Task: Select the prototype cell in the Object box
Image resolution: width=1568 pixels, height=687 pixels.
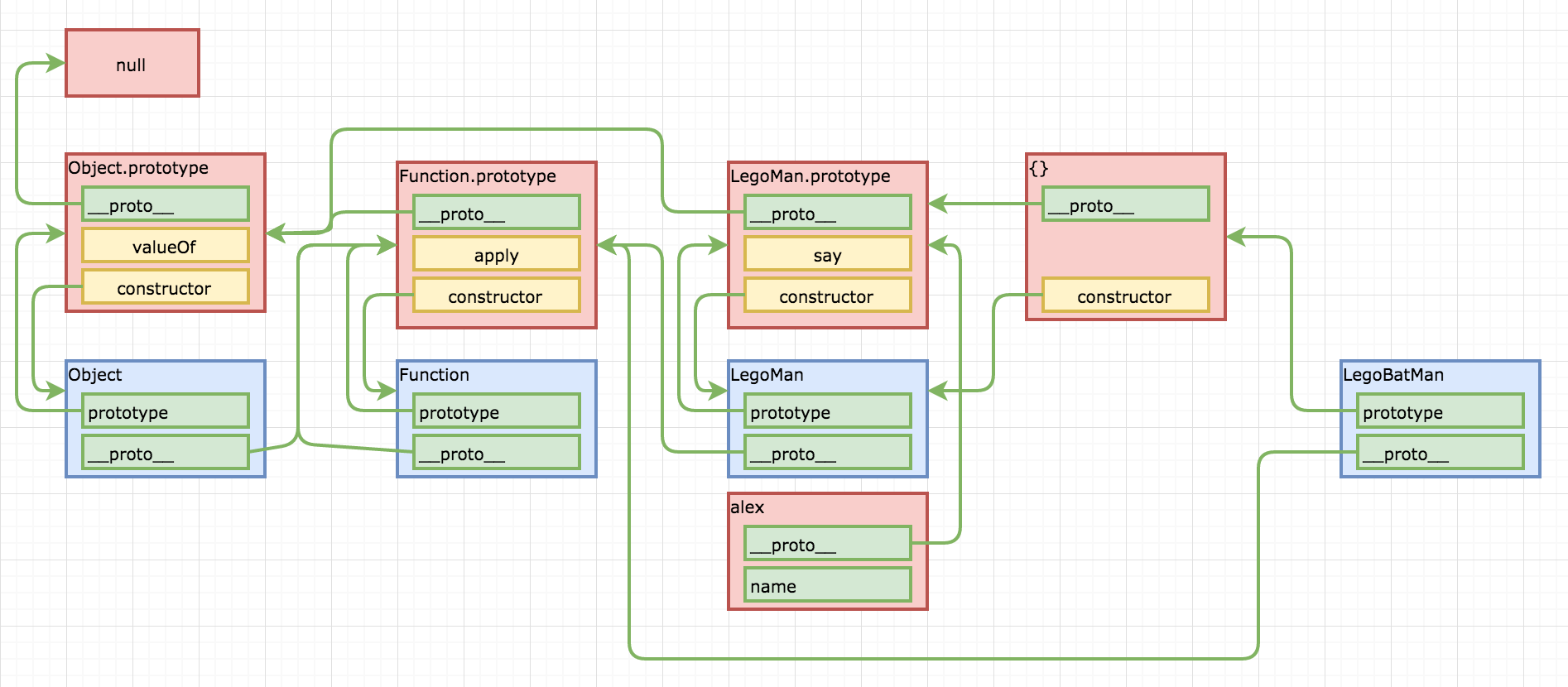Action: click(165, 411)
